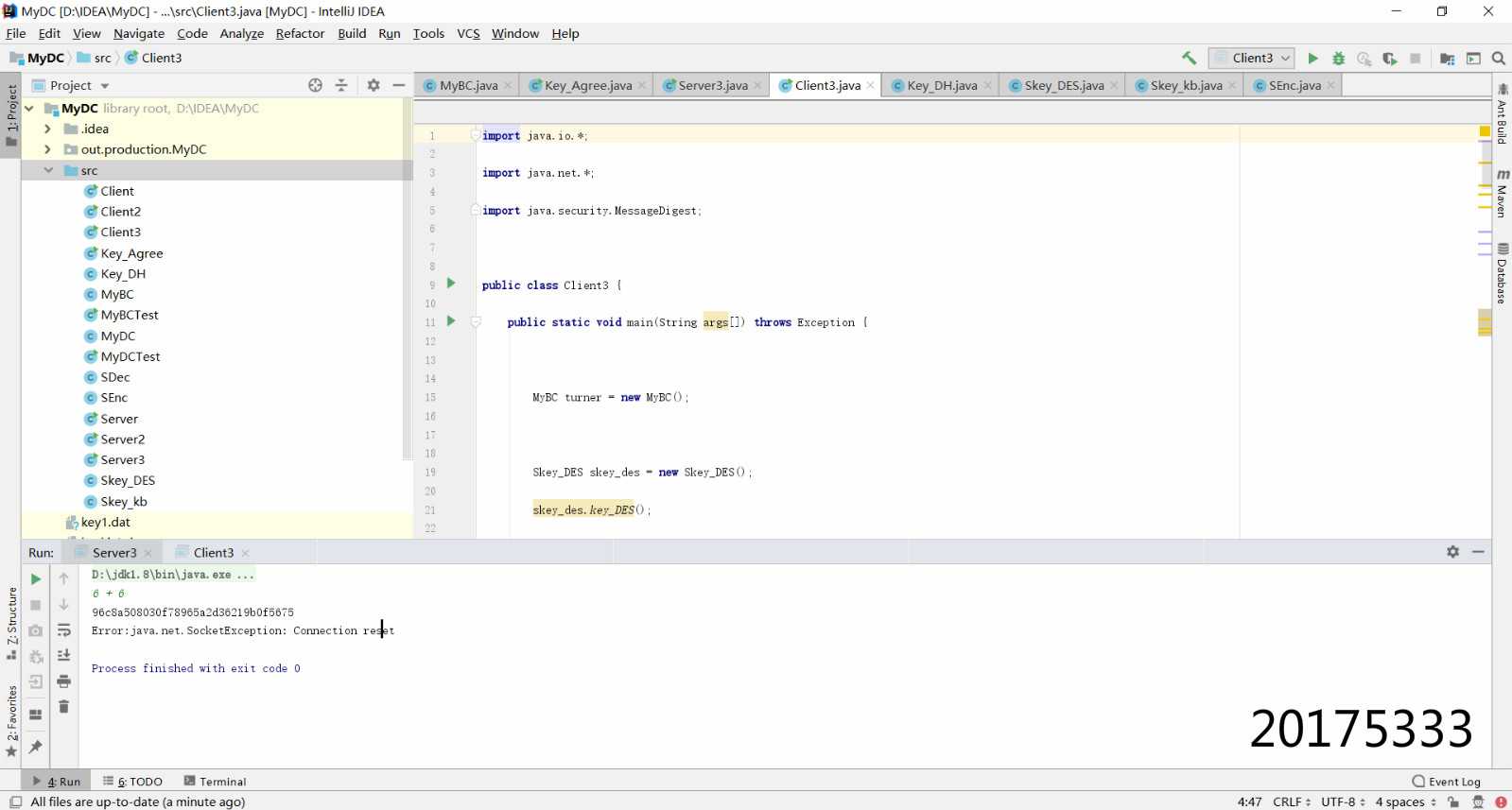Click the Build Project hammer icon

[1190, 59]
